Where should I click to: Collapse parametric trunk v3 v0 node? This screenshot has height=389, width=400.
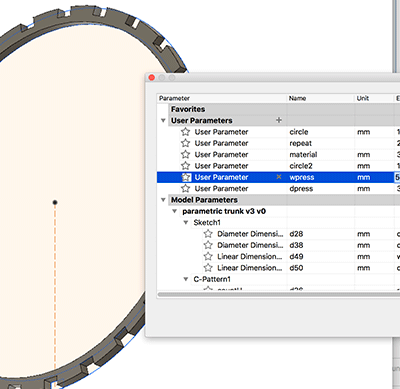(174, 211)
